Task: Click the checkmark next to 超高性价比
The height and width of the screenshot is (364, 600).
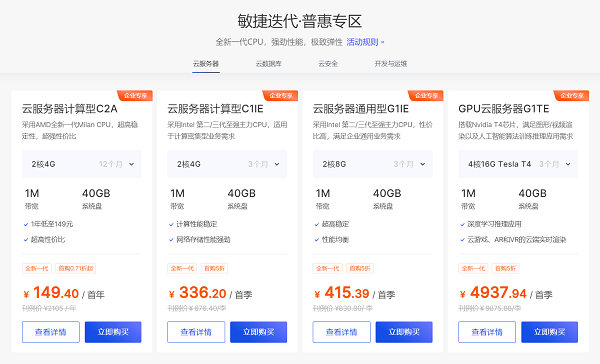Action: (26, 240)
